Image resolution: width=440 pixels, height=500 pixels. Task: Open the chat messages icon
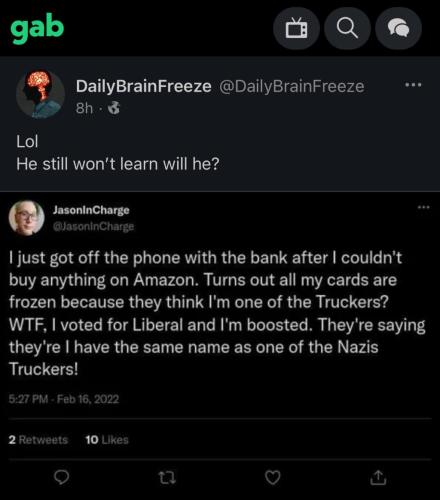coord(398,29)
